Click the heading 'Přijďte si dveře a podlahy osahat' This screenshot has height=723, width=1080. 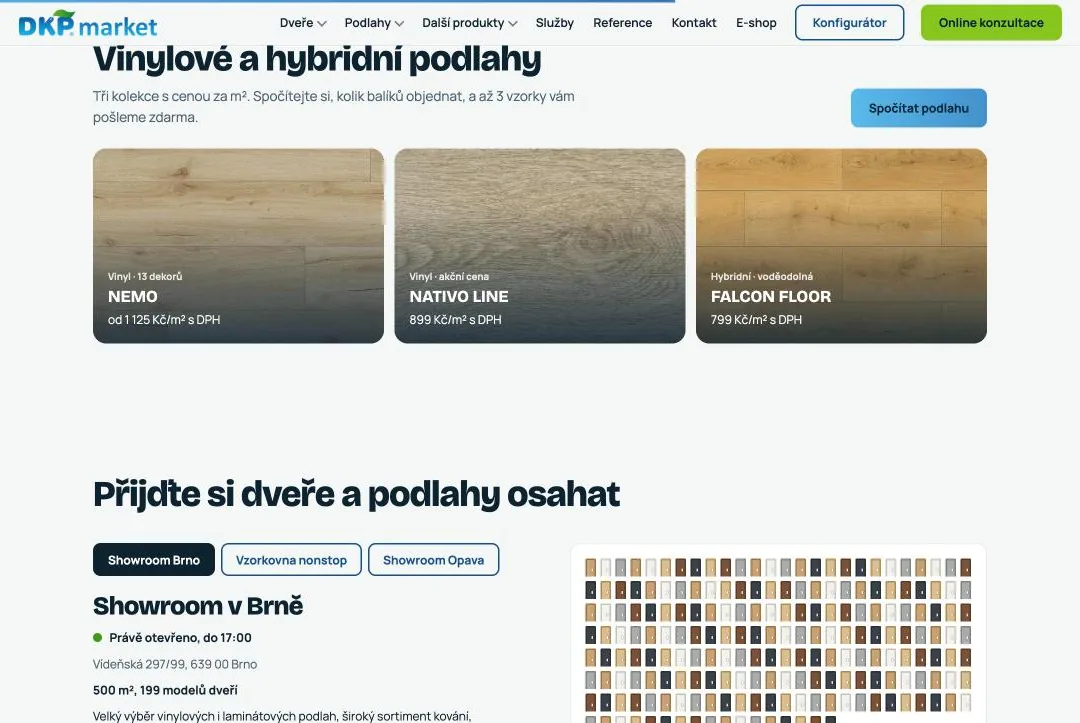point(357,494)
